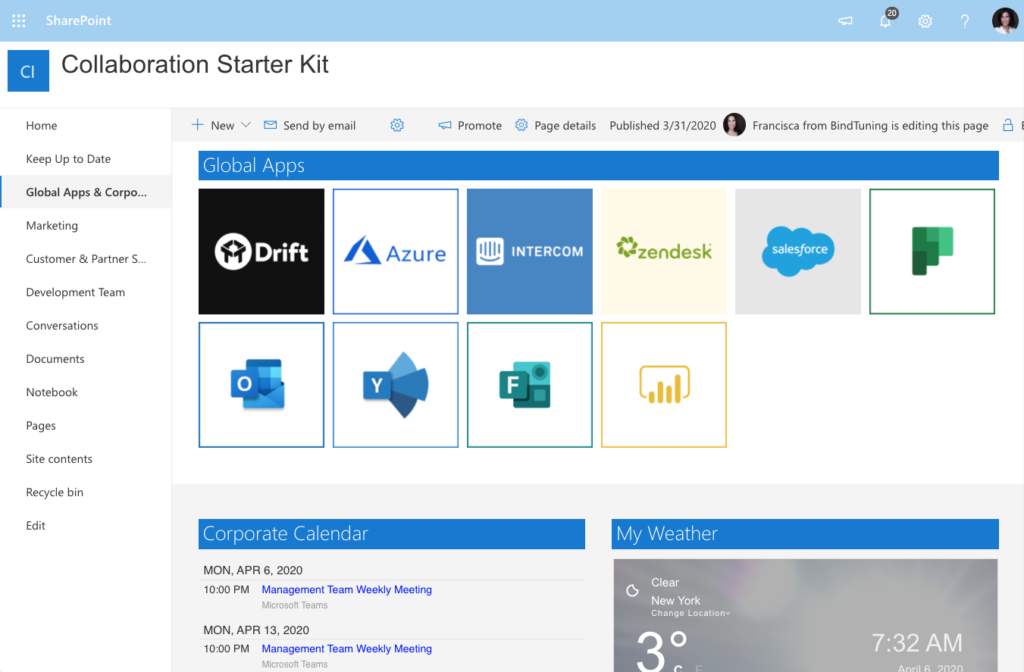Open the Collaboration Starter Kit site title
Viewport: 1024px width, 672px height.
click(x=195, y=65)
